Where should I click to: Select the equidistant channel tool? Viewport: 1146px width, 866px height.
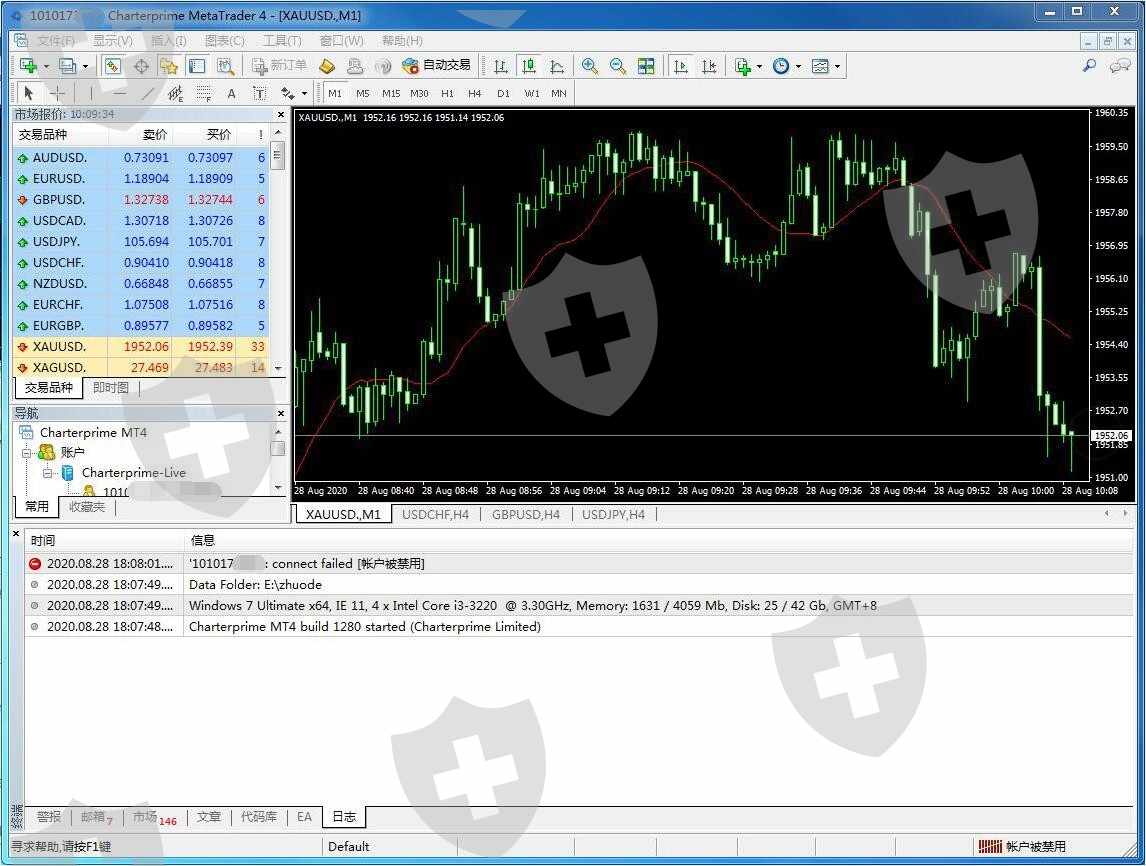pyautogui.click(x=175, y=93)
